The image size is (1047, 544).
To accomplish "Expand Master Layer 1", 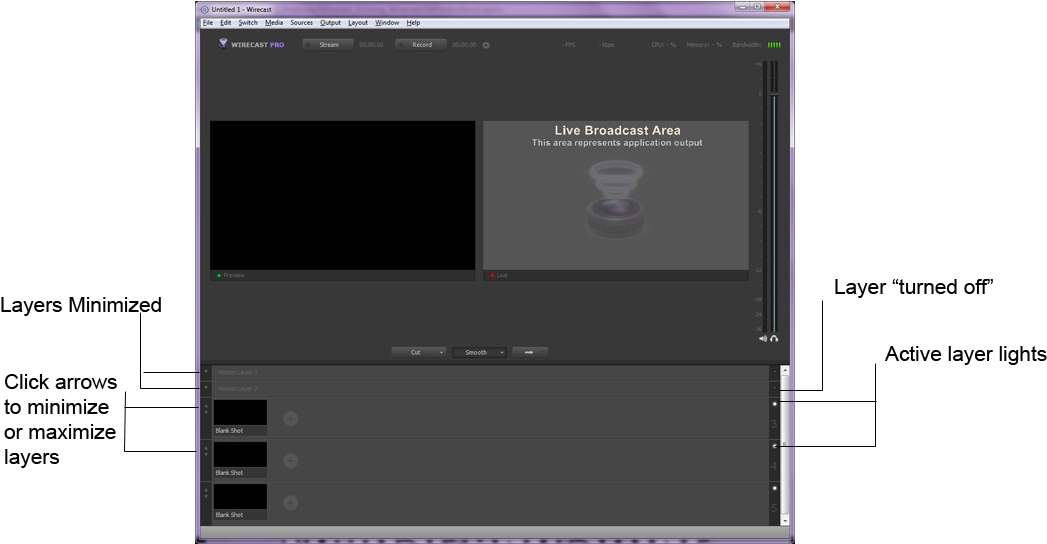I will tap(206, 372).
